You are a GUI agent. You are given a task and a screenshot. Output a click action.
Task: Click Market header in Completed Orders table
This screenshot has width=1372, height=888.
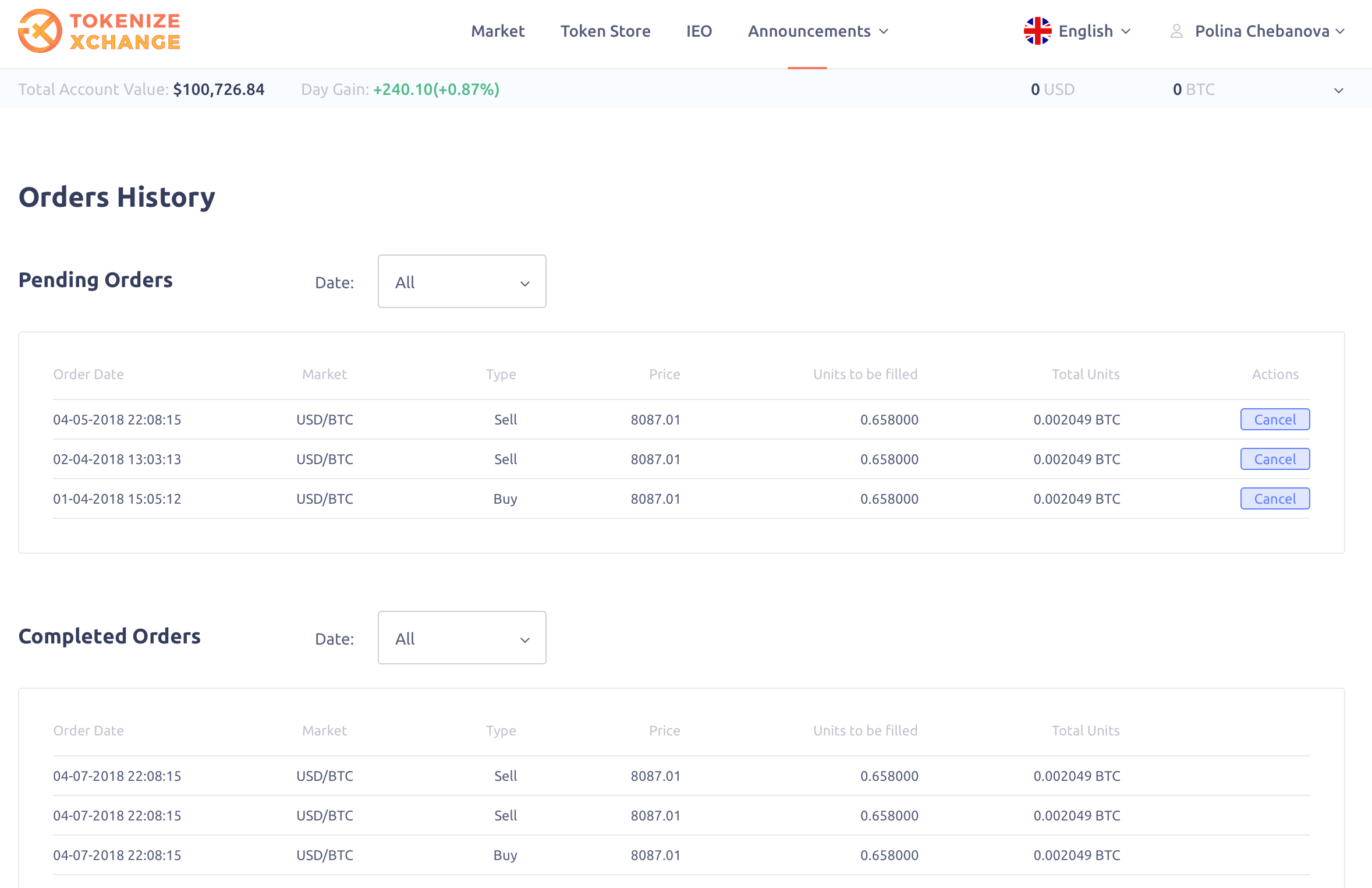[x=324, y=730]
